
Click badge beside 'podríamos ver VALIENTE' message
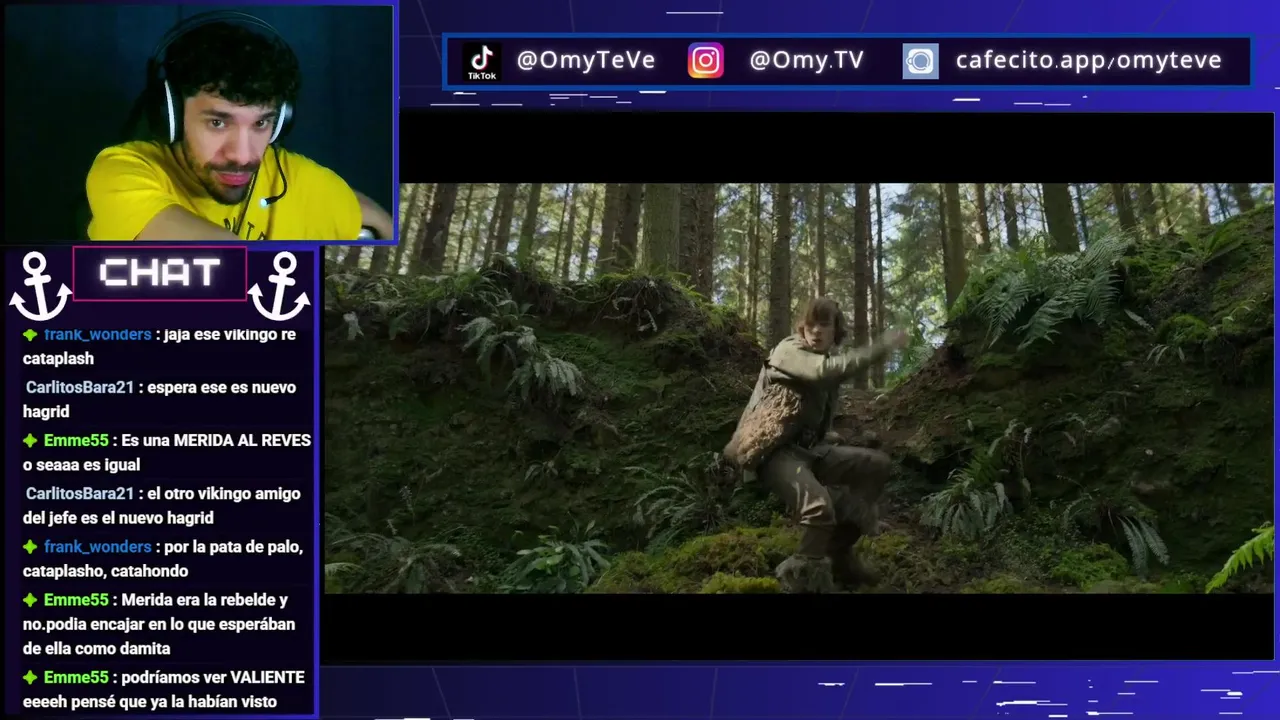click(x=30, y=678)
